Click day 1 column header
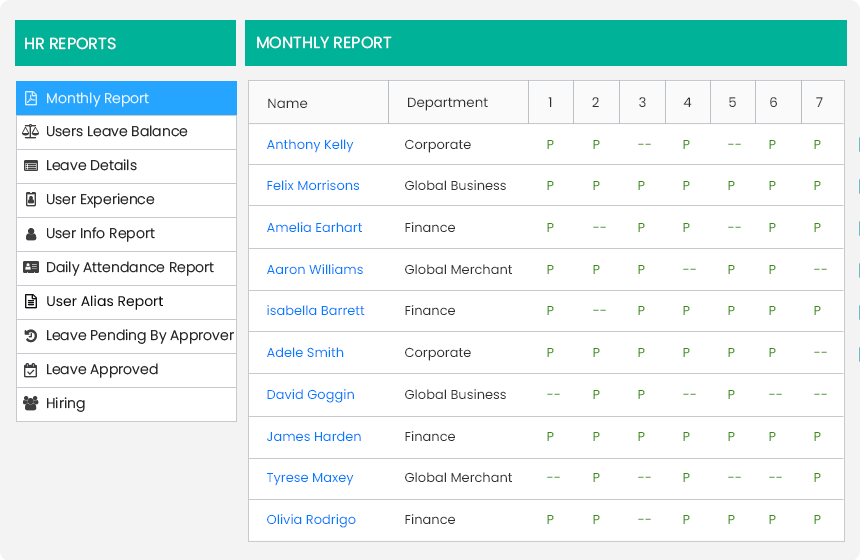Viewport: 860px width, 560px height. coord(550,103)
